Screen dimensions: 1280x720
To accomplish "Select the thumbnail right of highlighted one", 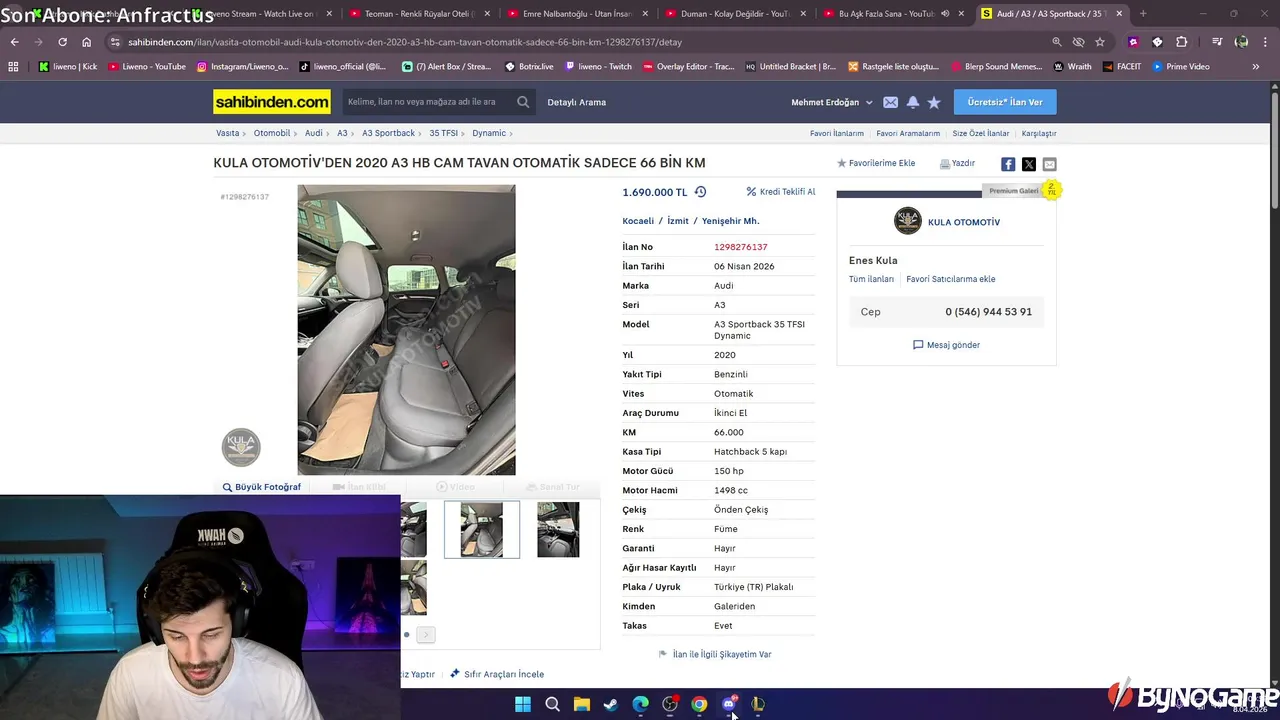I will [558, 529].
